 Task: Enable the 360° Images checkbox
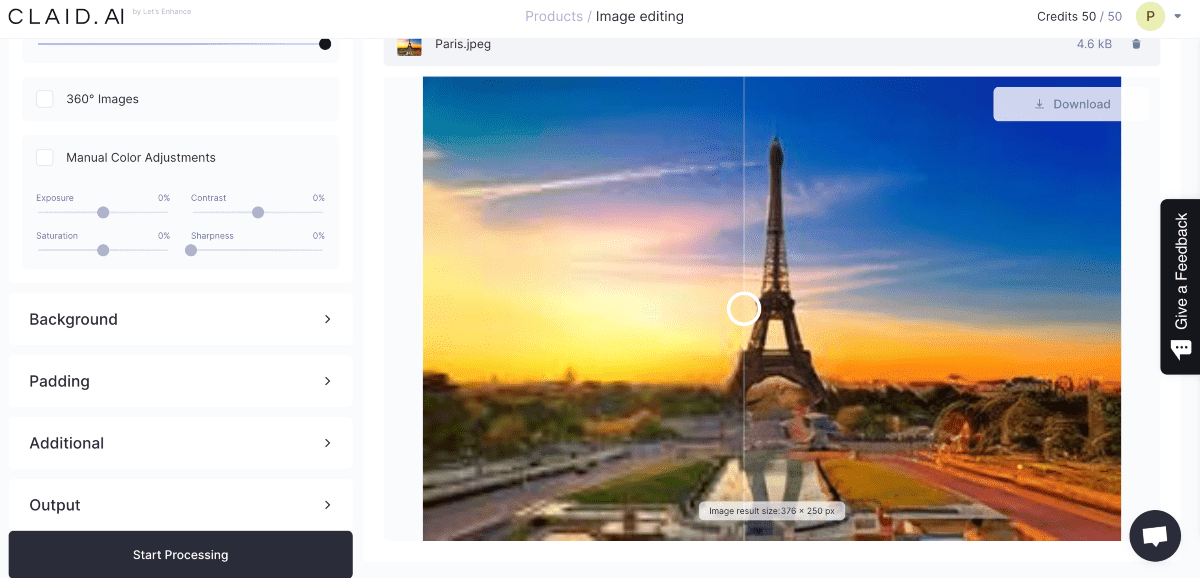(45, 99)
